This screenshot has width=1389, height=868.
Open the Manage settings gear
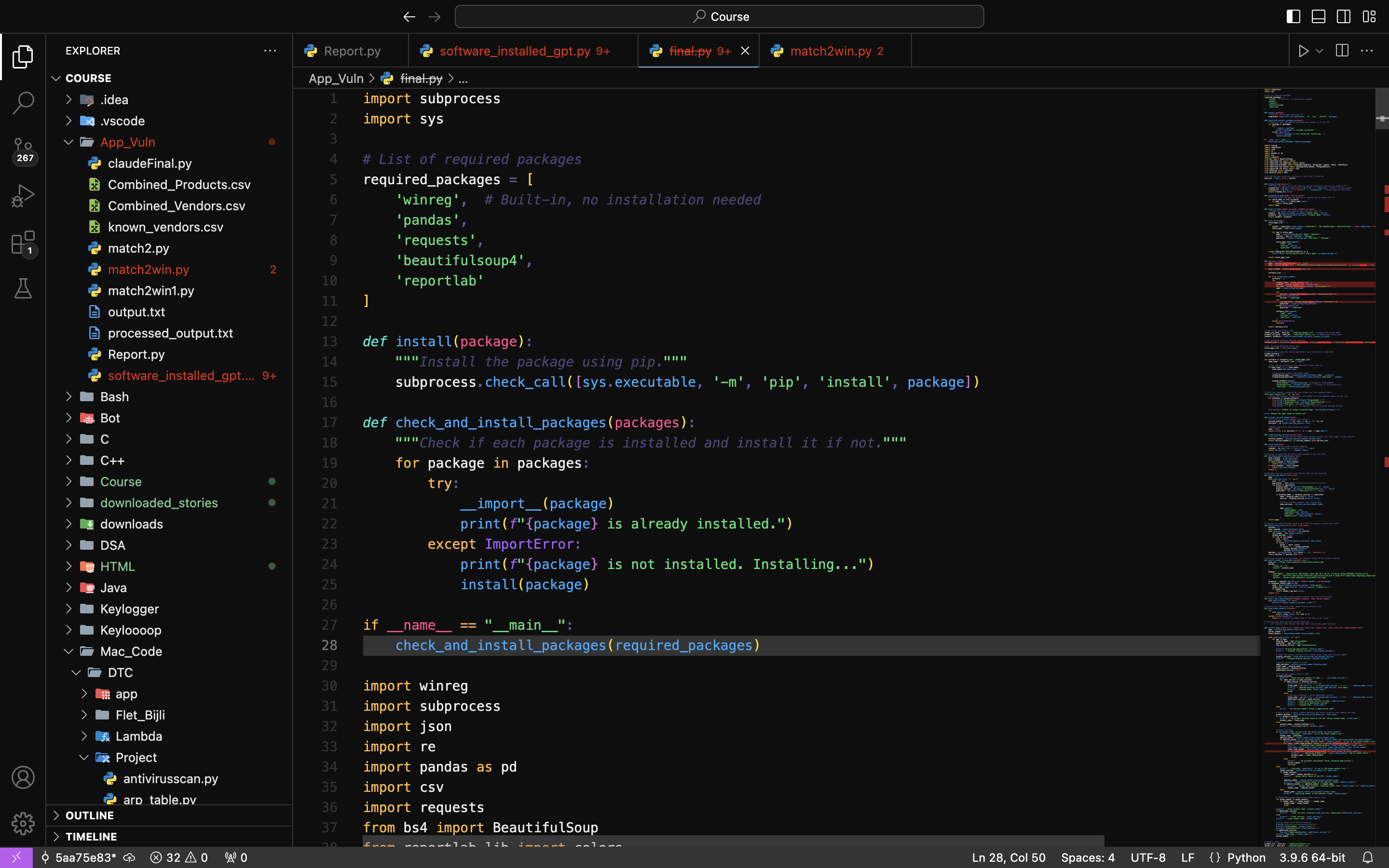click(23, 823)
